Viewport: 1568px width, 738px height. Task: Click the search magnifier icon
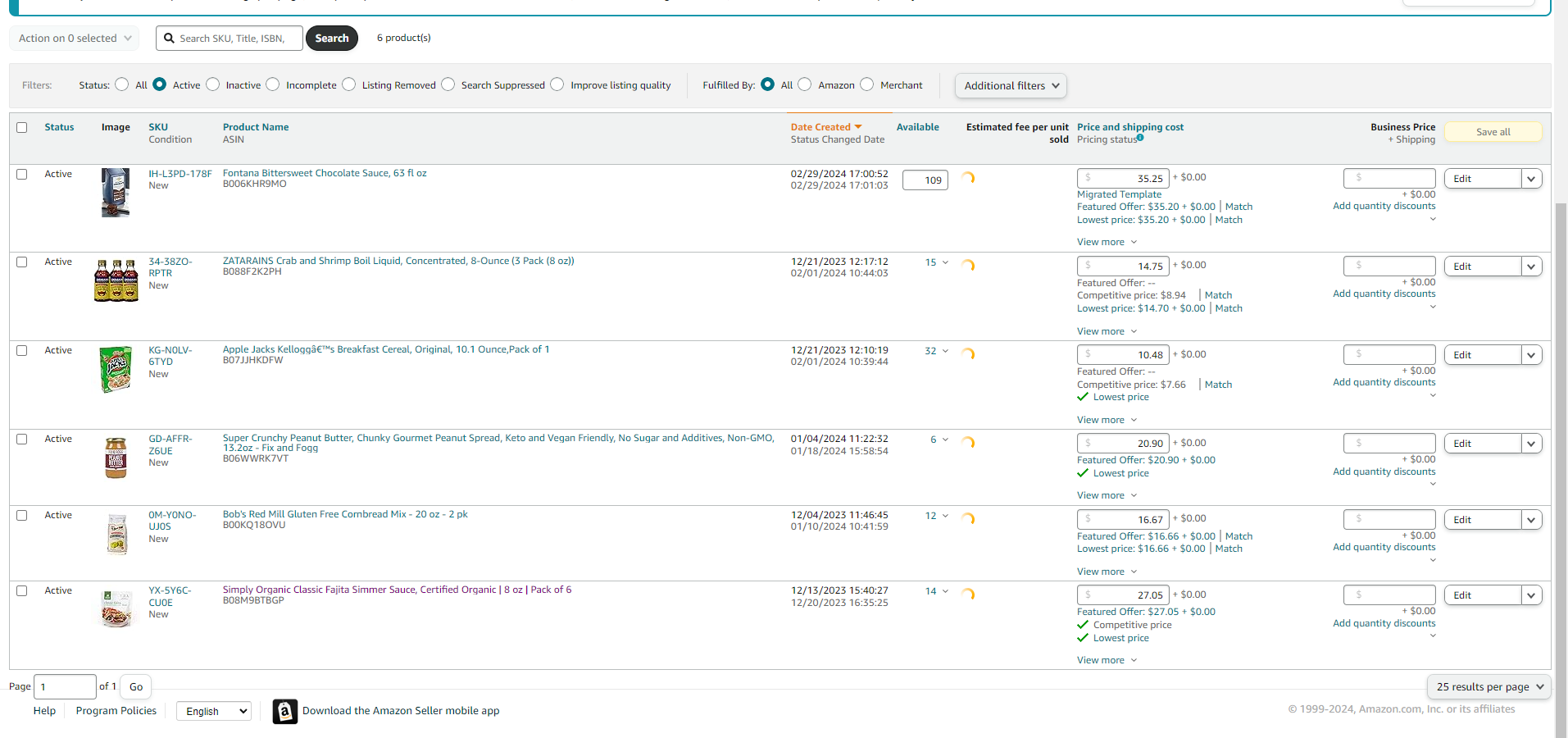[169, 39]
